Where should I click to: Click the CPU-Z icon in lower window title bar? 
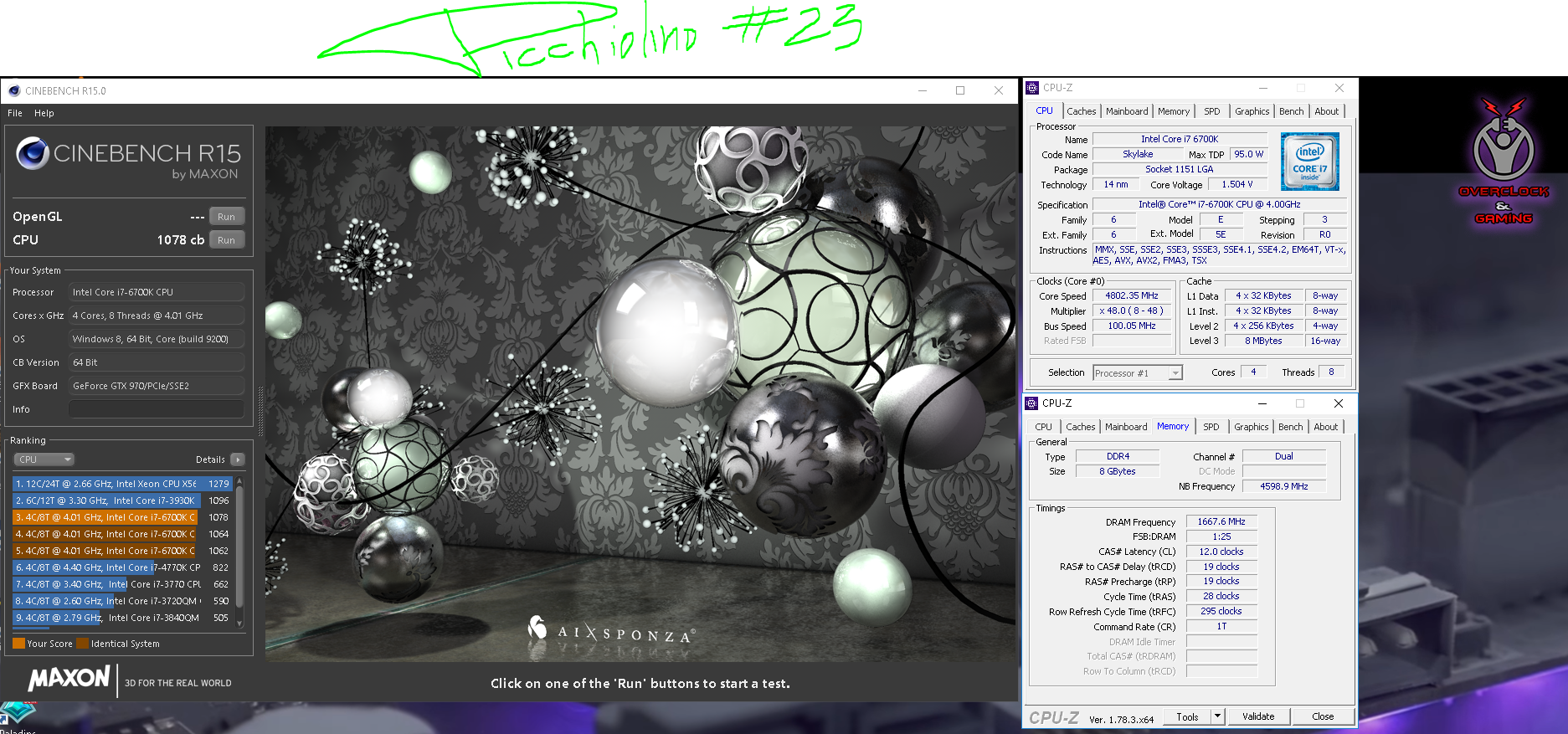click(x=1032, y=403)
